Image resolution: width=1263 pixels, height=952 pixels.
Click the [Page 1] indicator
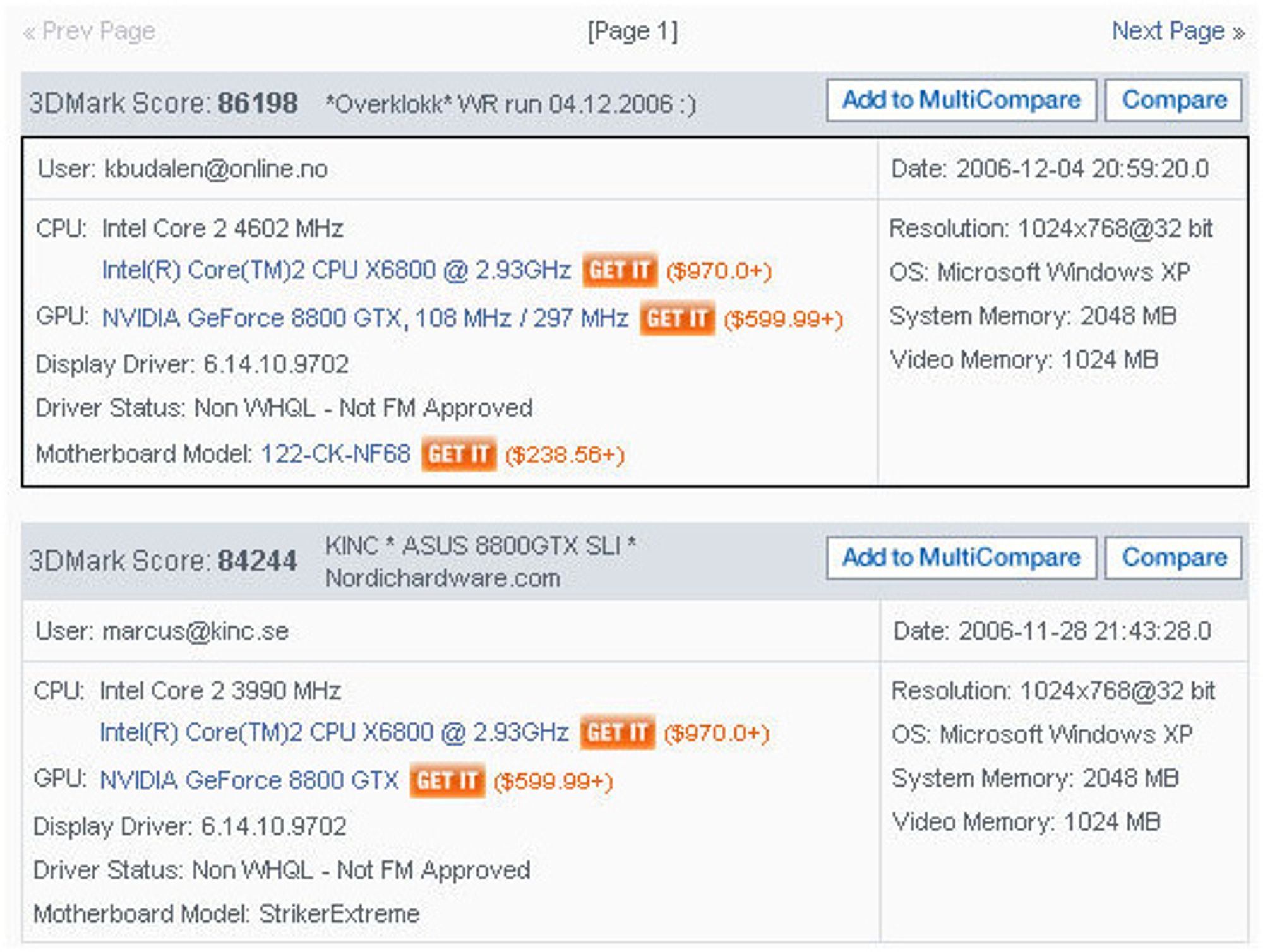click(633, 31)
